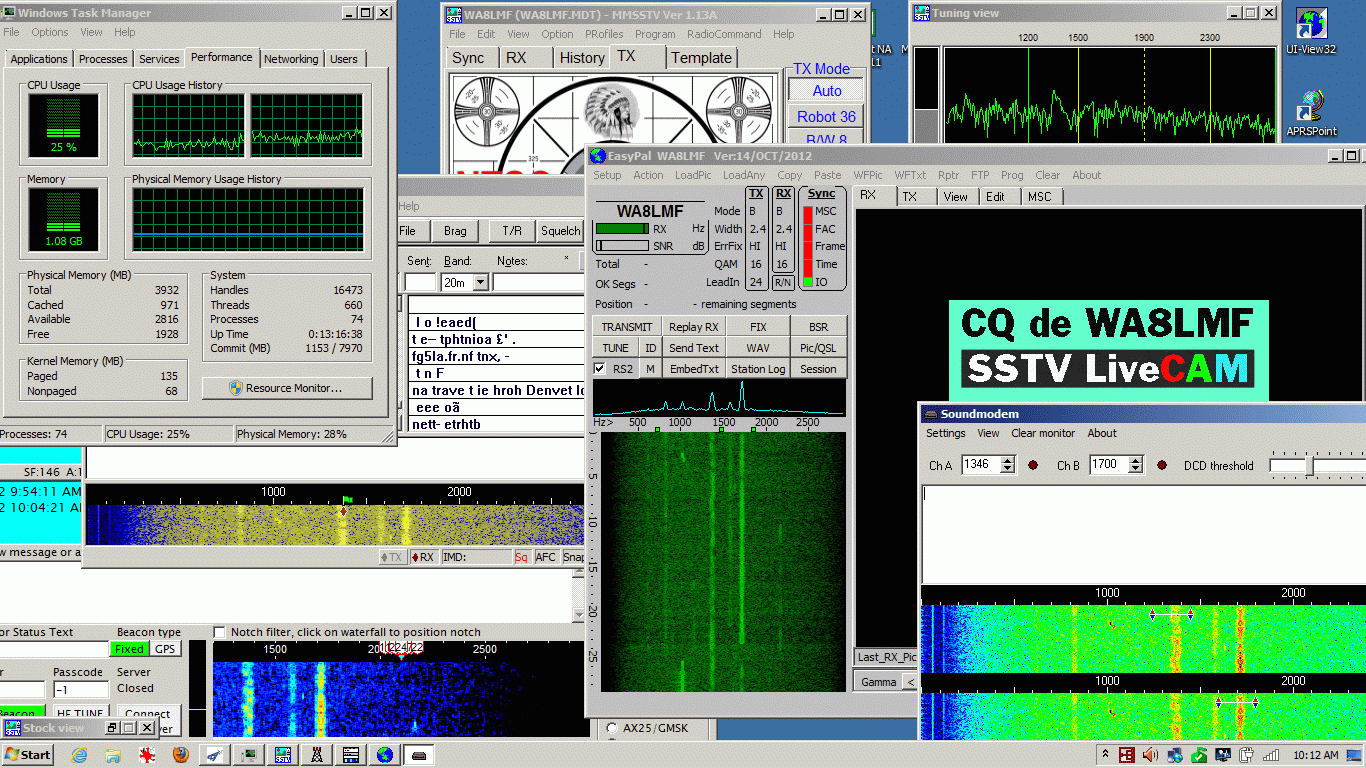Open RadioCommand menu in MMSSTV
Screen dimensions: 1366x768
725,34
